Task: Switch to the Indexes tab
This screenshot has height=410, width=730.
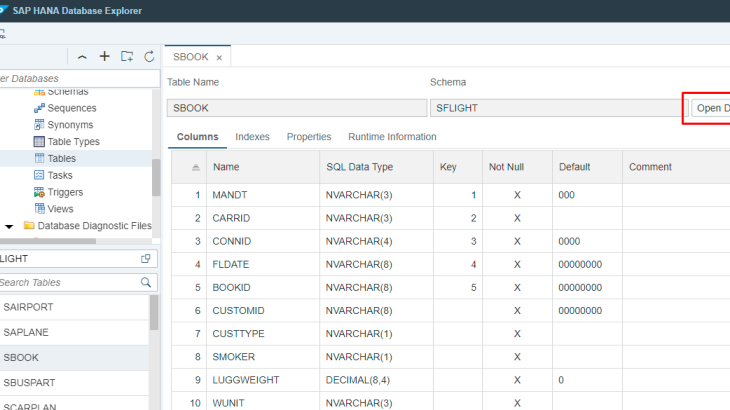Action: [x=252, y=137]
